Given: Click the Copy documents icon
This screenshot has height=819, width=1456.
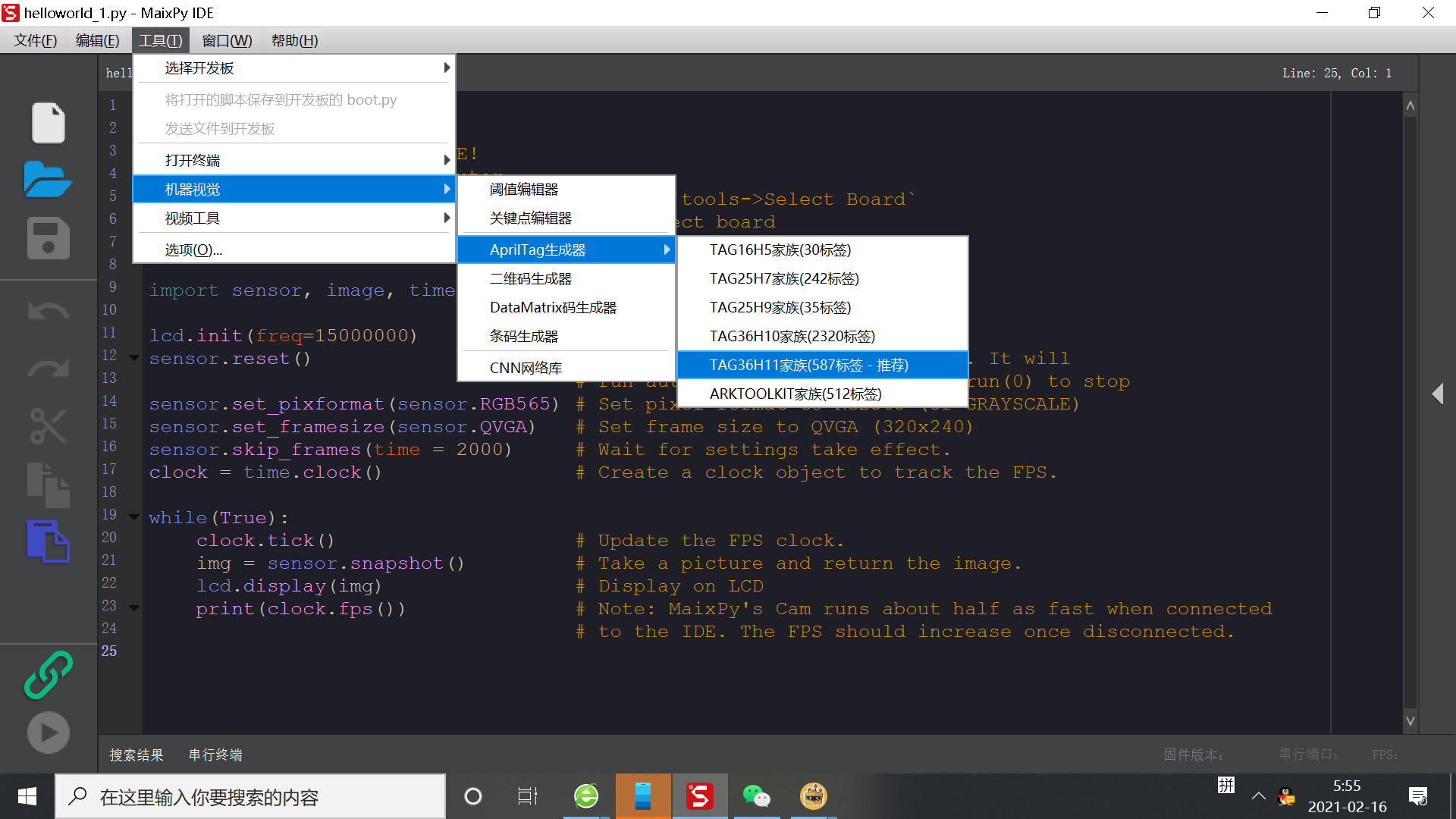Looking at the screenshot, I should 48,484.
